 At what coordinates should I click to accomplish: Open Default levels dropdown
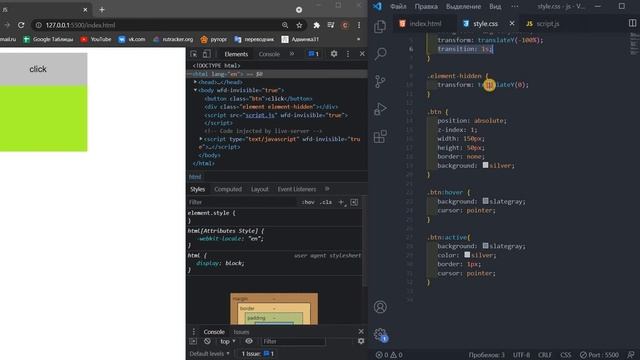pyautogui.click(x=209, y=353)
